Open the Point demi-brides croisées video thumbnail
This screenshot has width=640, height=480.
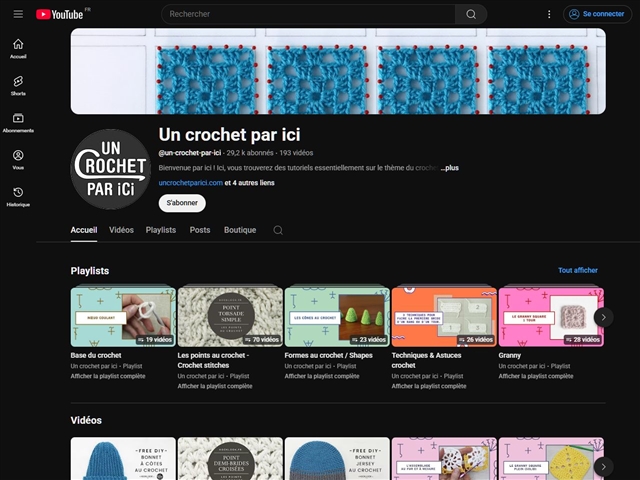point(230,459)
